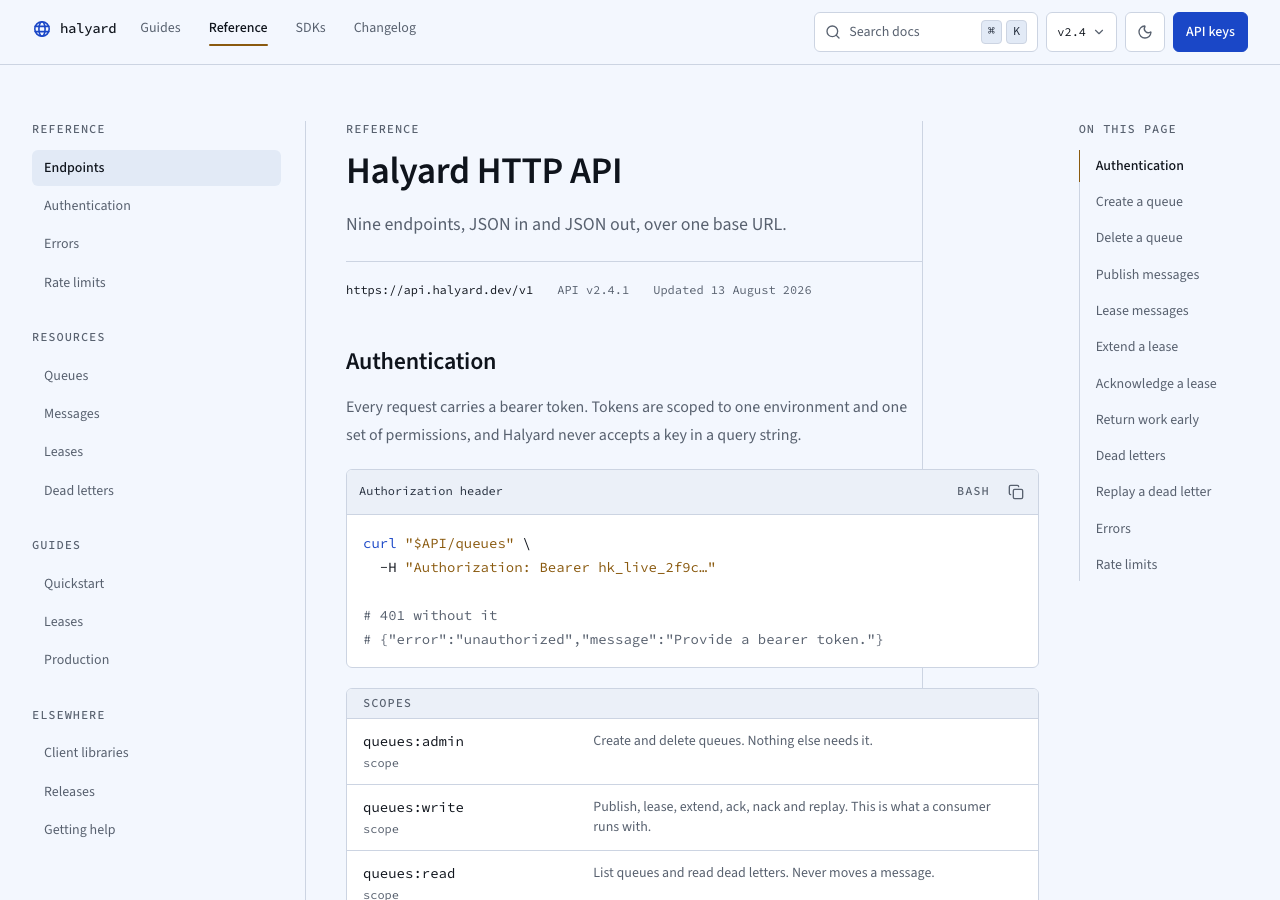Image resolution: width=1280 pixels, height=900 pixels.
Task: Copy the Authorization header code snippet
Action: [x=1016, y=492]
